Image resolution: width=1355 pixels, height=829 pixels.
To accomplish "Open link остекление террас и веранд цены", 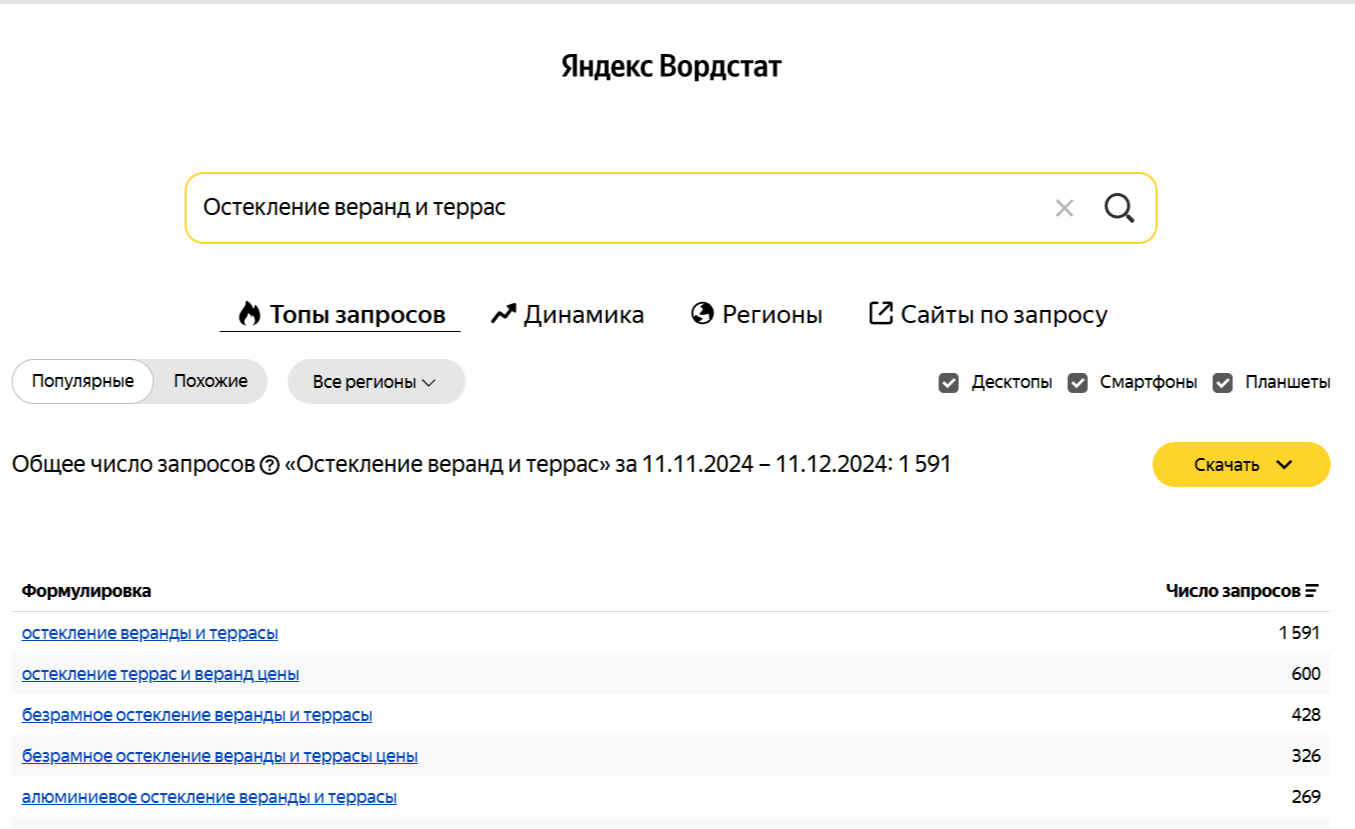I will [160, 674].
